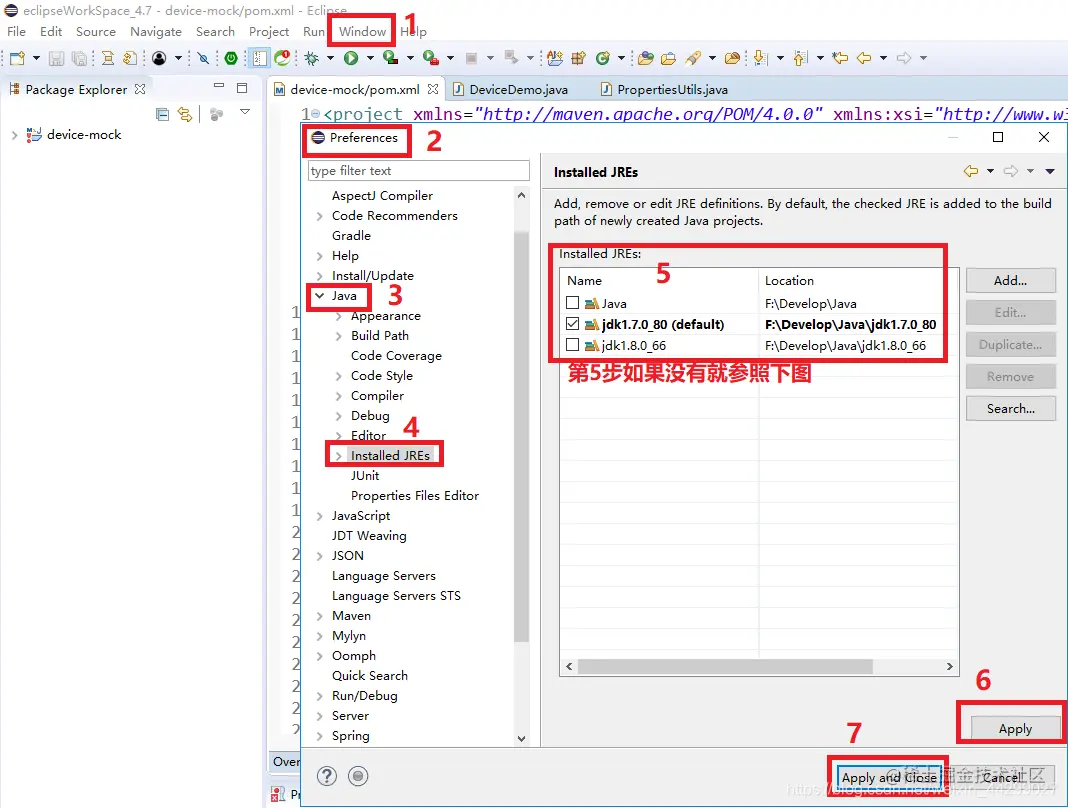This screenshot has width=1068, height=808.
Task: Expand the Run/Debug preferences node
Action: 319,696
